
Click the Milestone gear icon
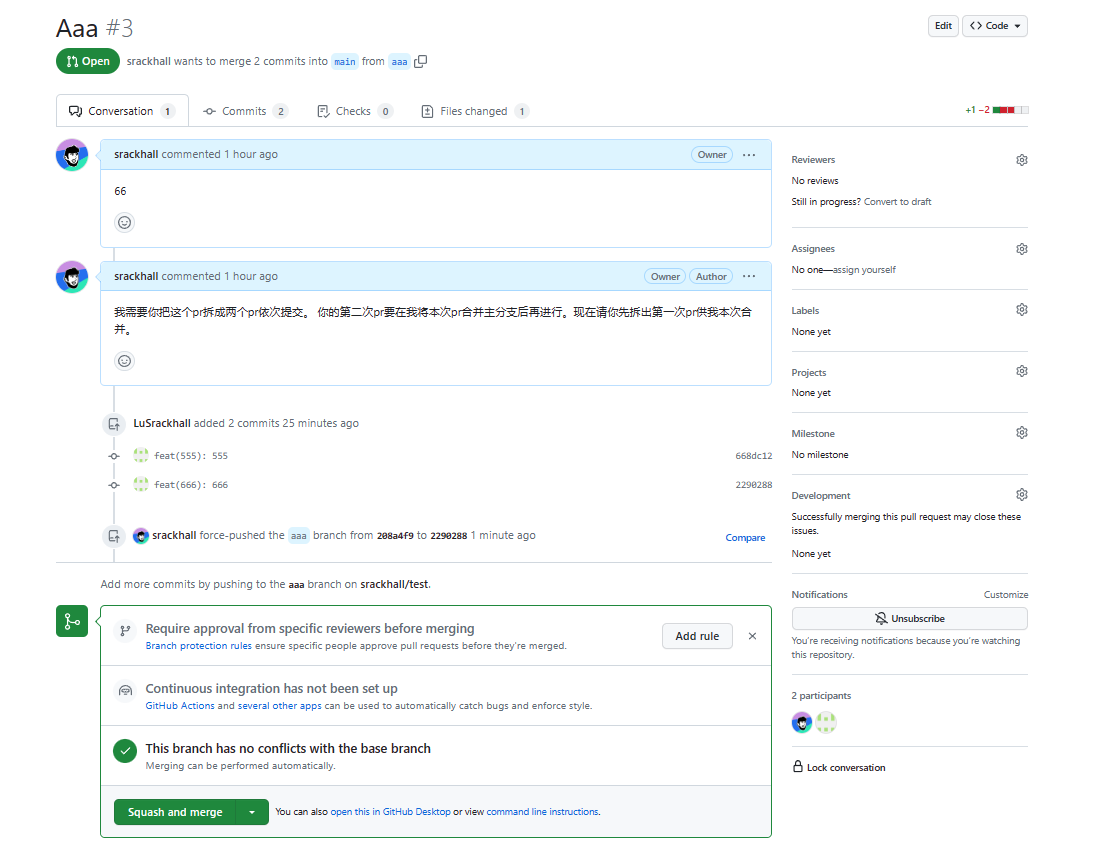1021,433
